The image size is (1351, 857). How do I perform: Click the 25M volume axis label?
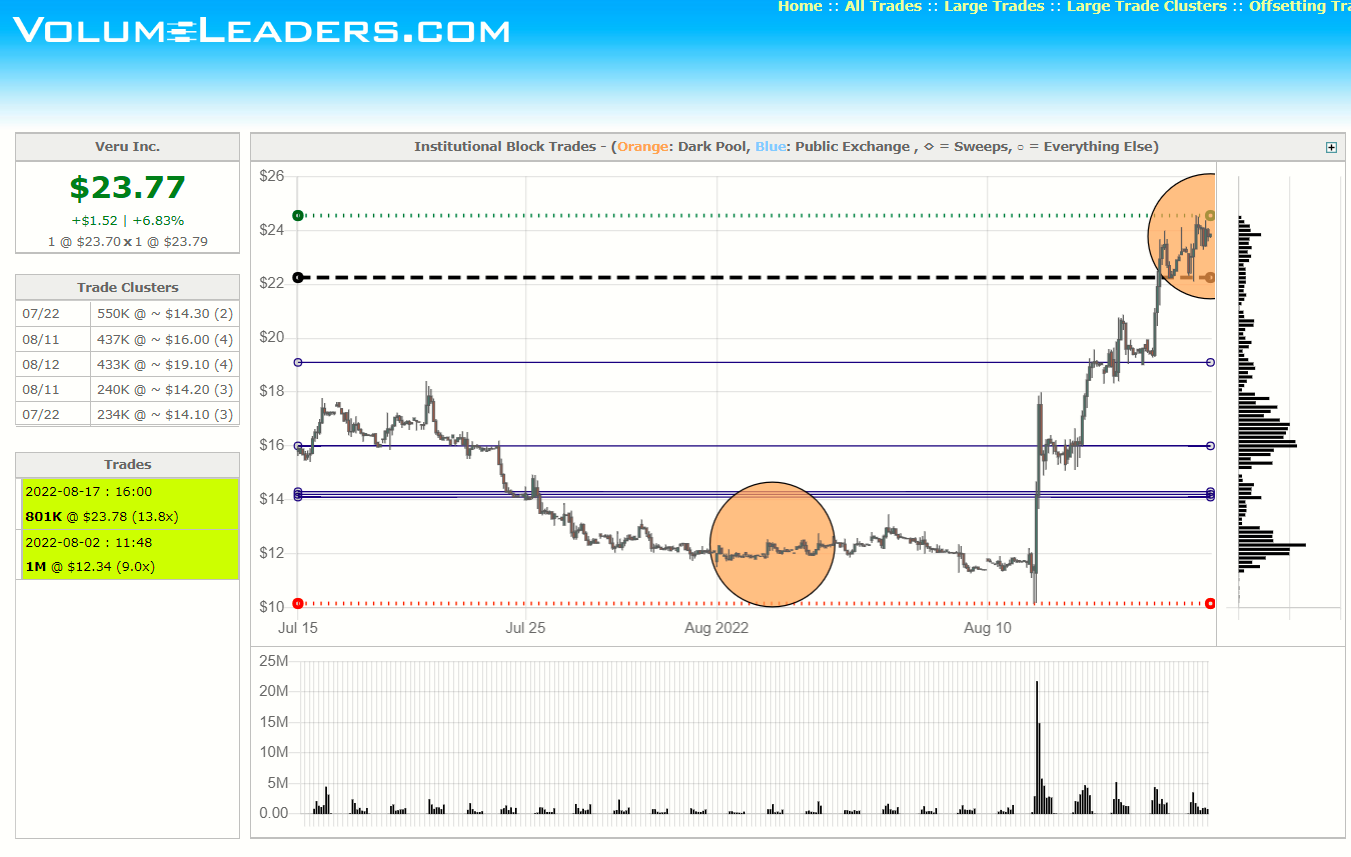(275, 661)
